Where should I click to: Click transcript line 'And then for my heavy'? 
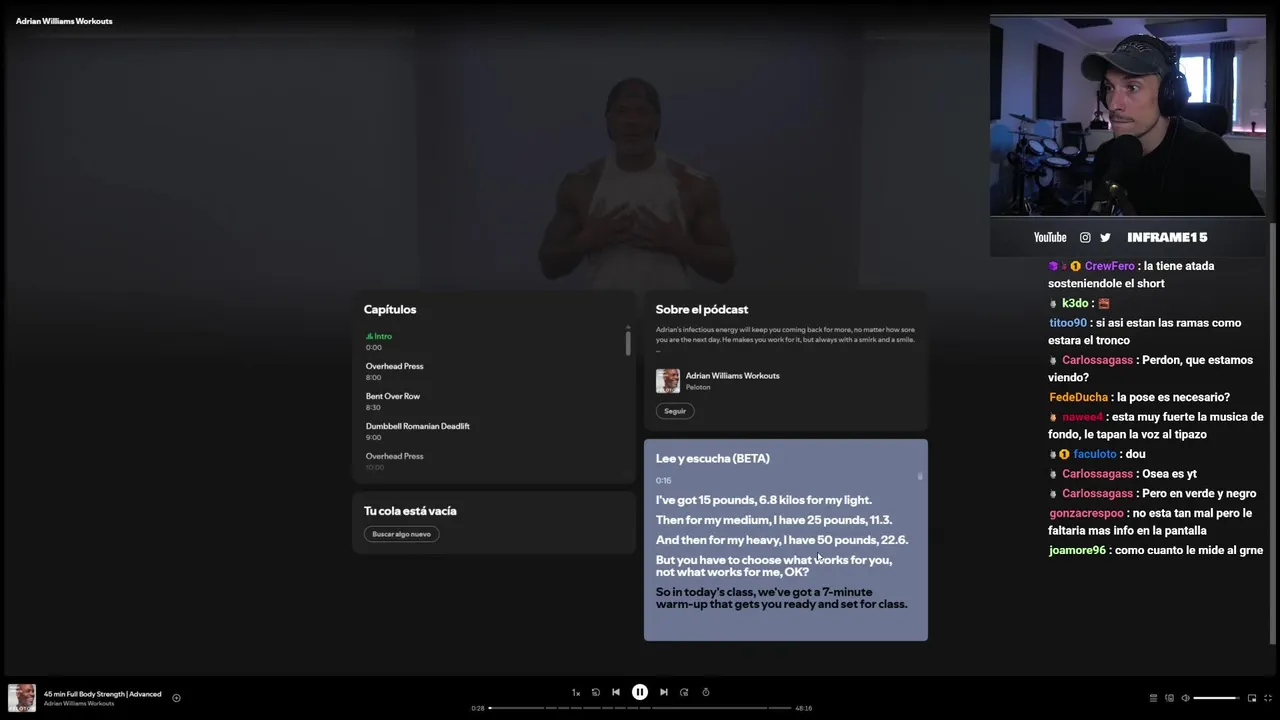(x=782, y=540)
